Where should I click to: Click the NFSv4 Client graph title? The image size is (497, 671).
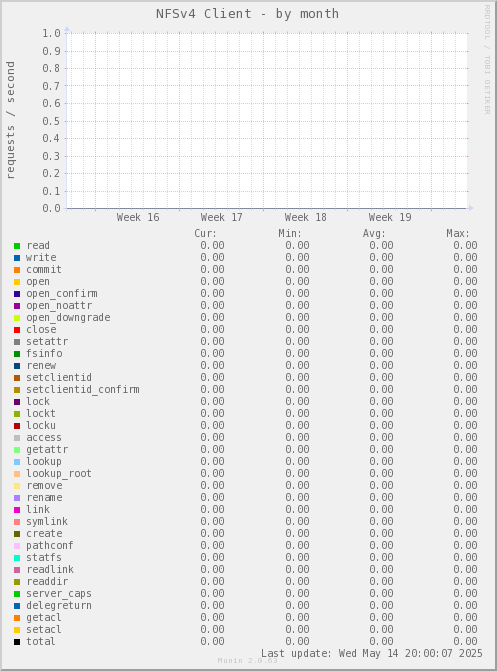pos(247,14)
